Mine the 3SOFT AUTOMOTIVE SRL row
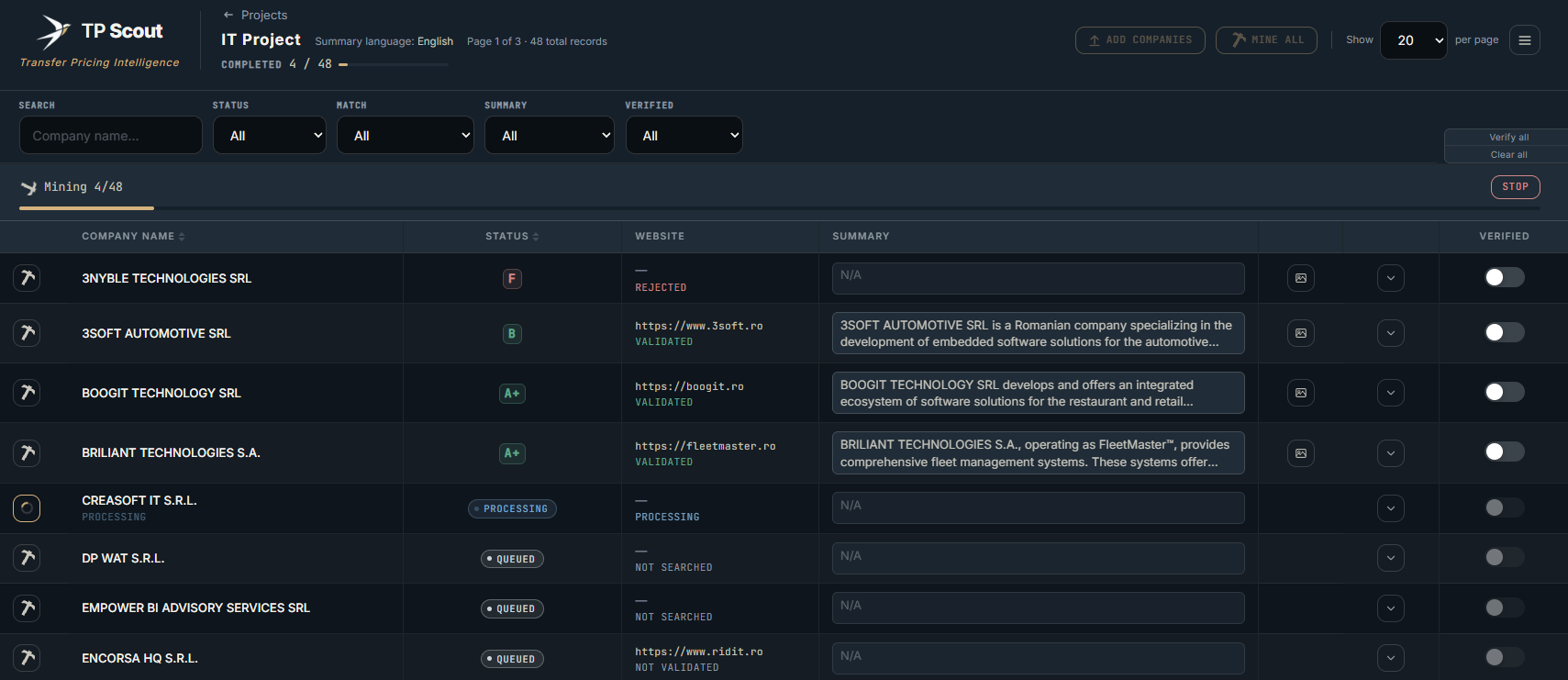This screenshot has height=680, width=1568. 27,333
